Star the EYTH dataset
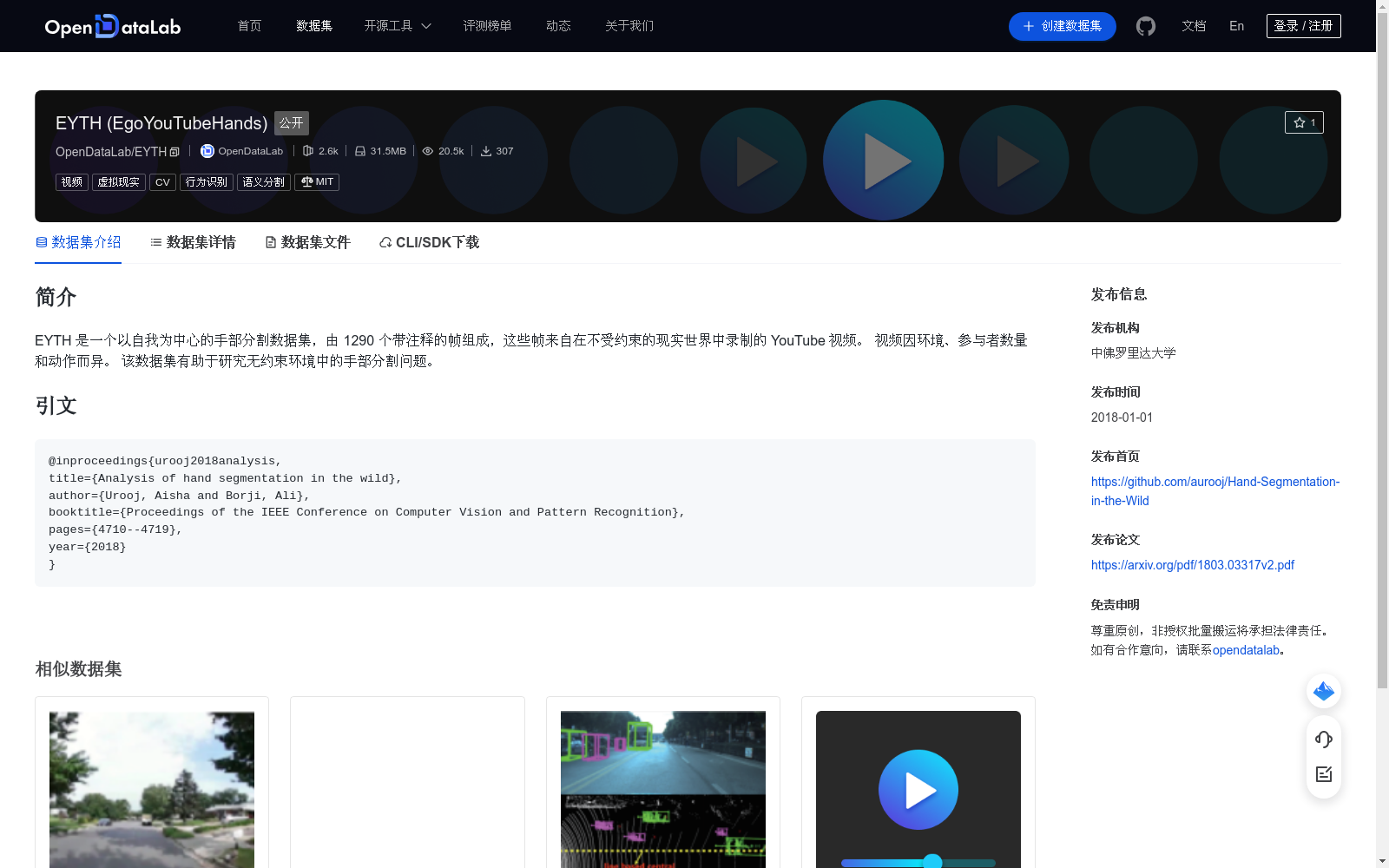Viewport: 1389px width, 868px height. [x=1304, y=122]
